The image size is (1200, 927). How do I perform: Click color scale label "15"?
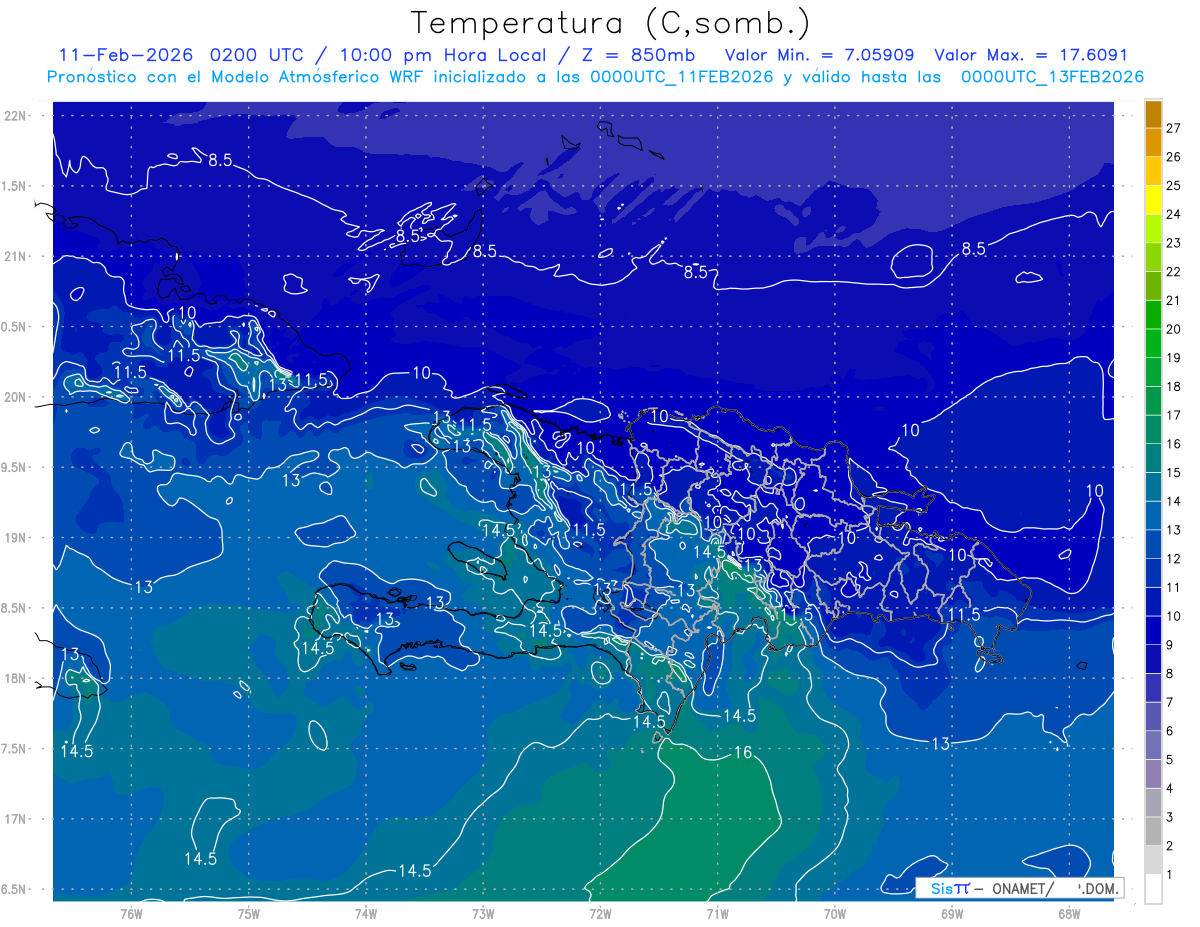pyautogui.click(x=1174, y=473)
